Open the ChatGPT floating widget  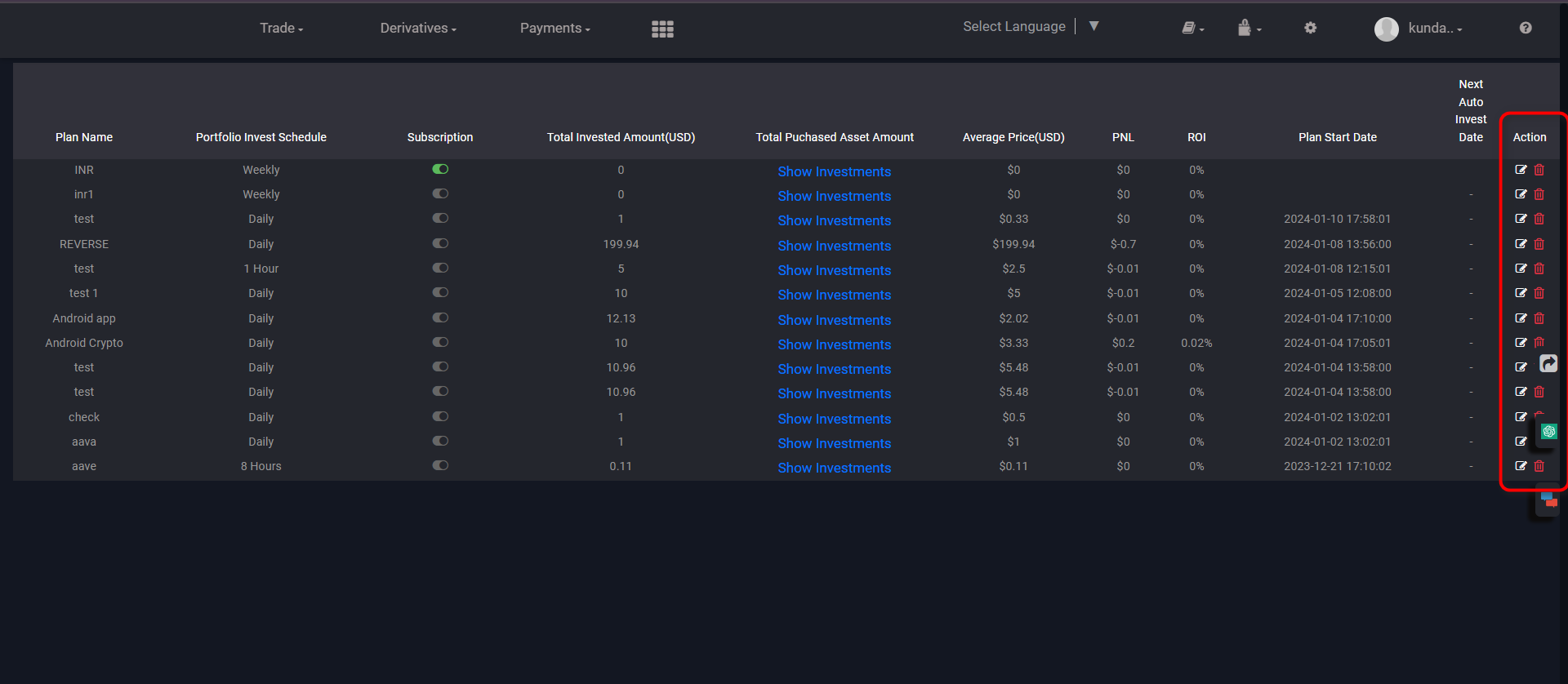click(x=1548, y=431)
